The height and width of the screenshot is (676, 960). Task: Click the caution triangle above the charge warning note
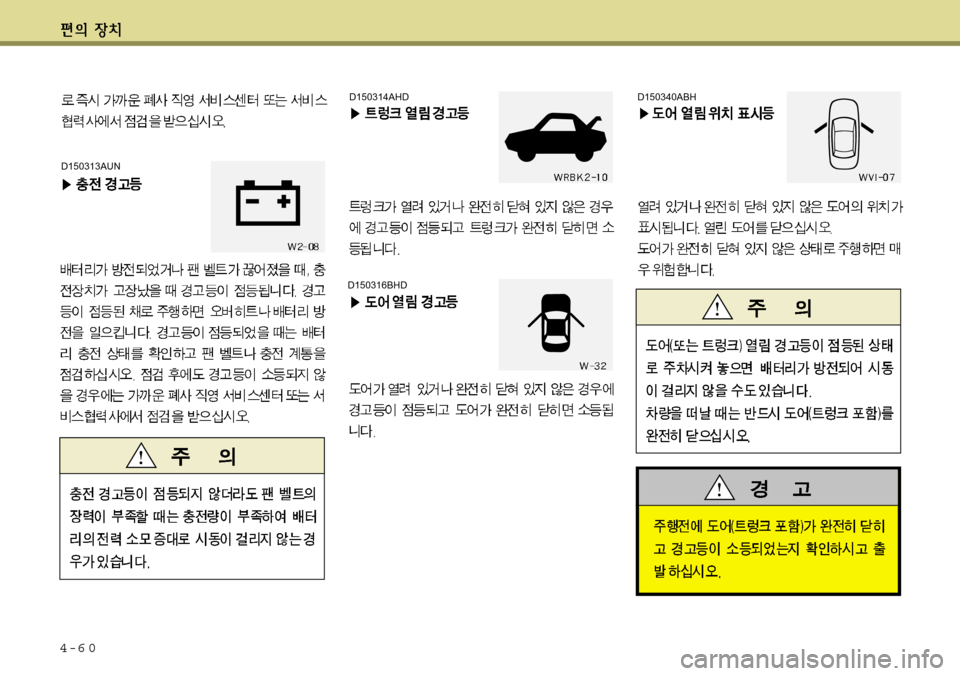click(141, 456)
